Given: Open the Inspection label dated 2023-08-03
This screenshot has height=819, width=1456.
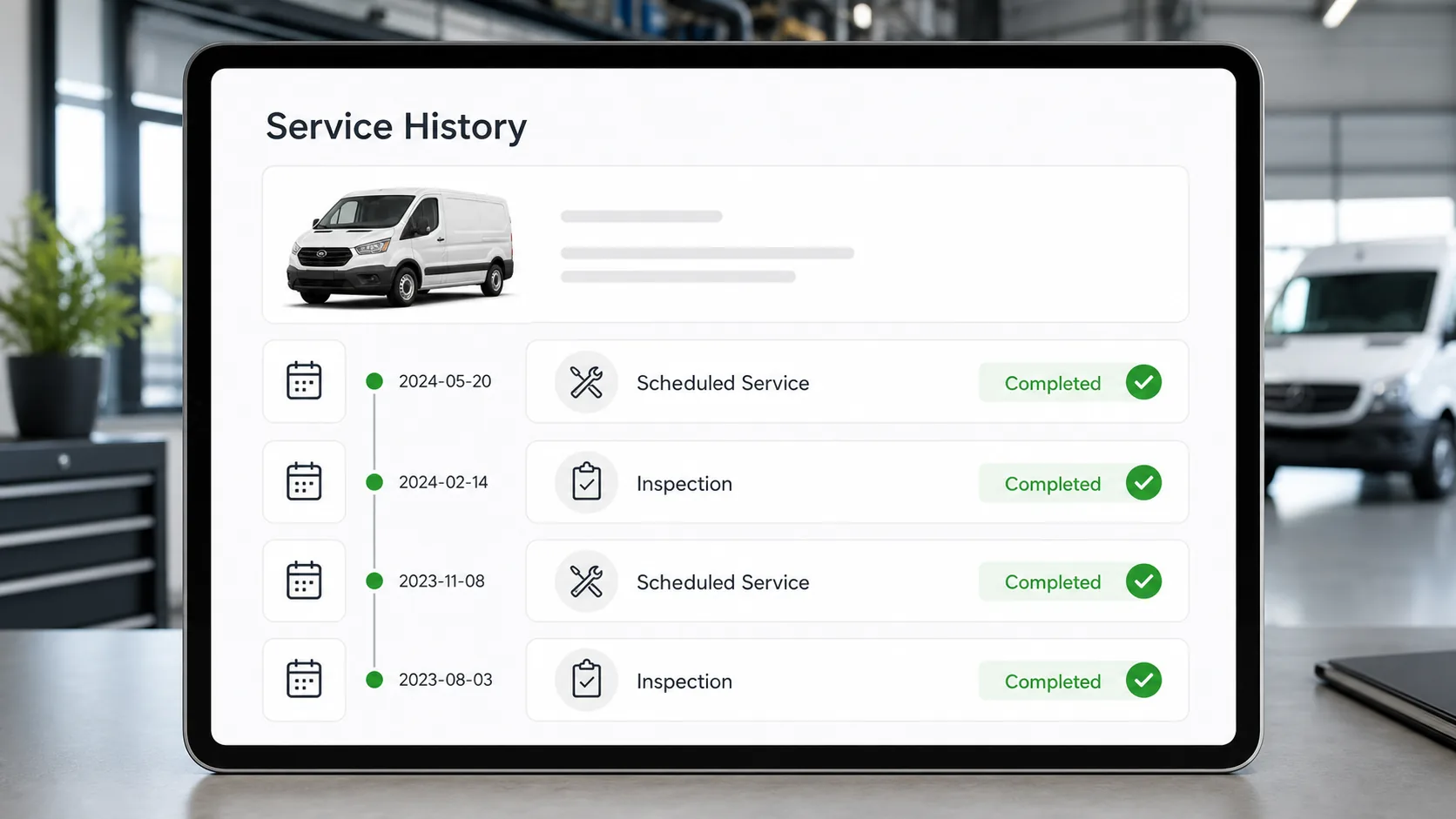Looking at the screenshot, I should point(684,681).
